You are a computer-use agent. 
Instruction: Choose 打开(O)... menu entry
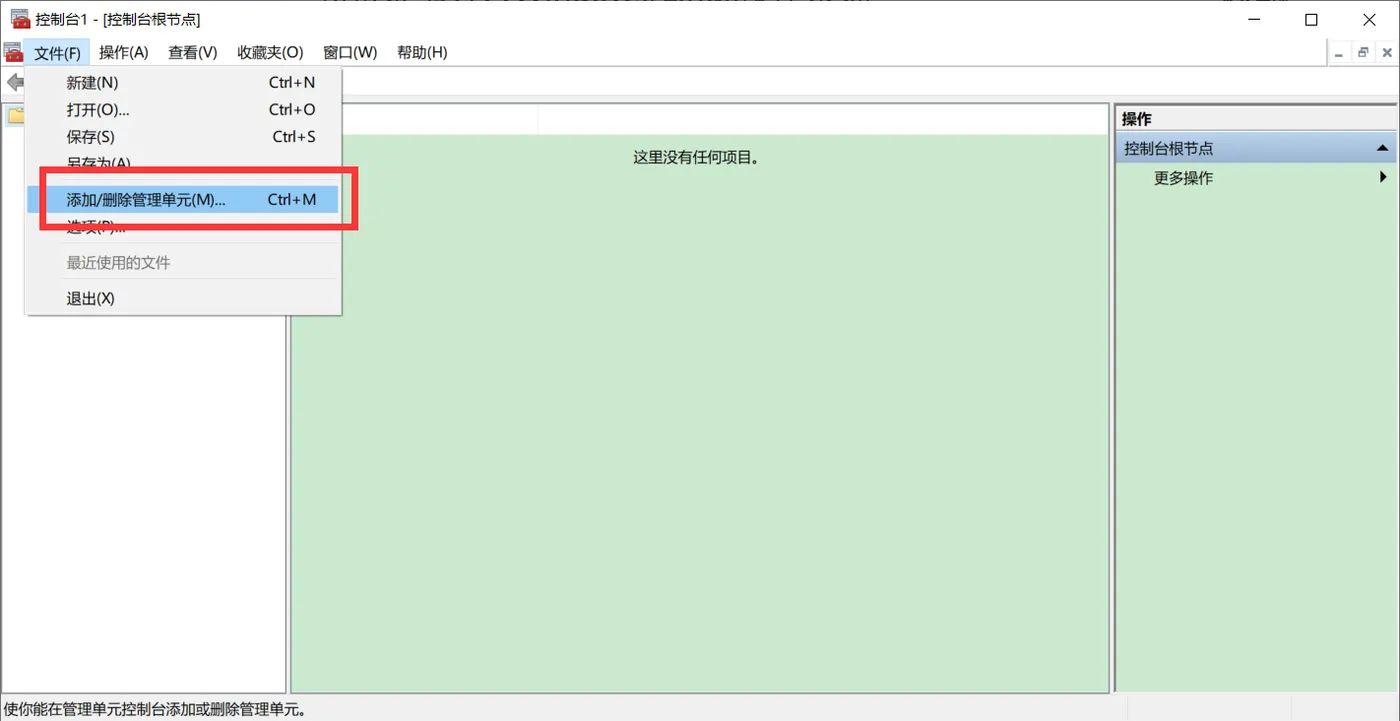point(183,110)
